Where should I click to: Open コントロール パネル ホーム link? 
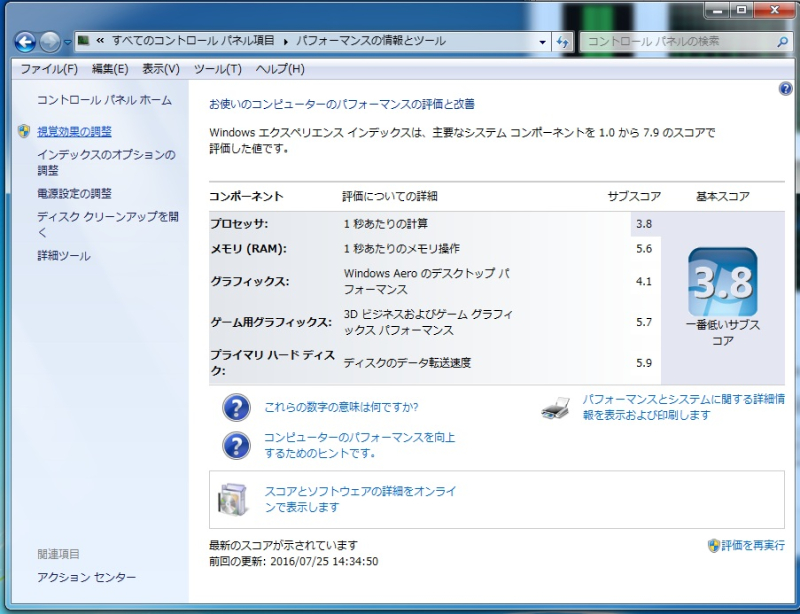click(104, 100)
